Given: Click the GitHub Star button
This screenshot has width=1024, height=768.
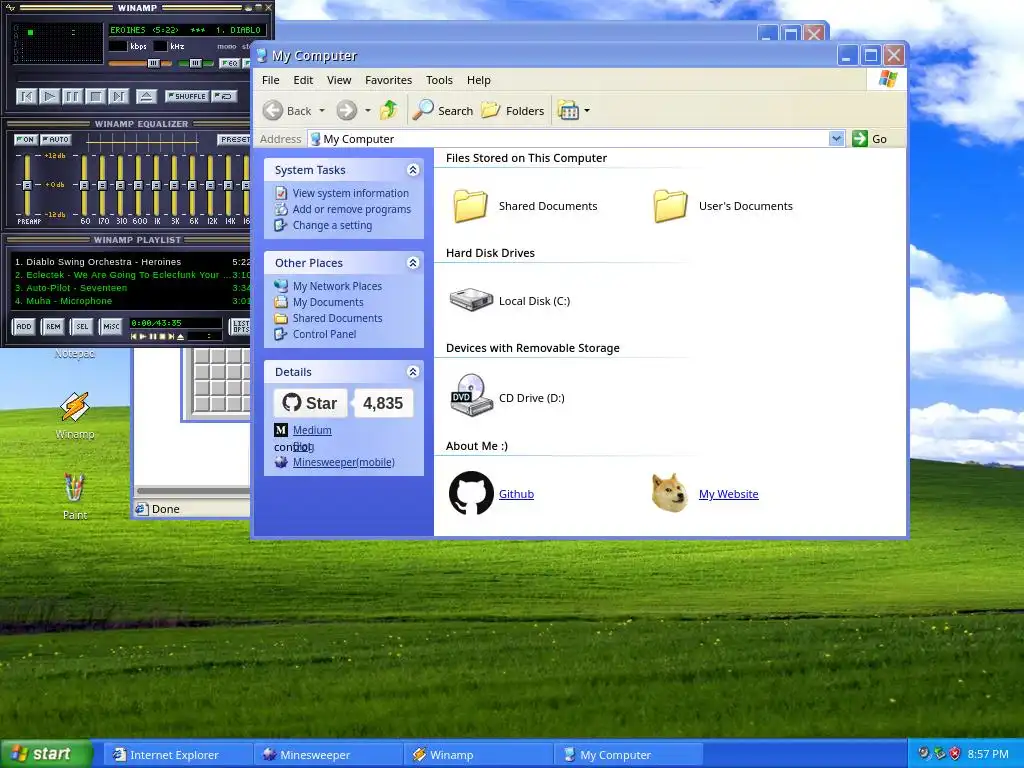Looking at the screenshot, I should tap(310, 403).
